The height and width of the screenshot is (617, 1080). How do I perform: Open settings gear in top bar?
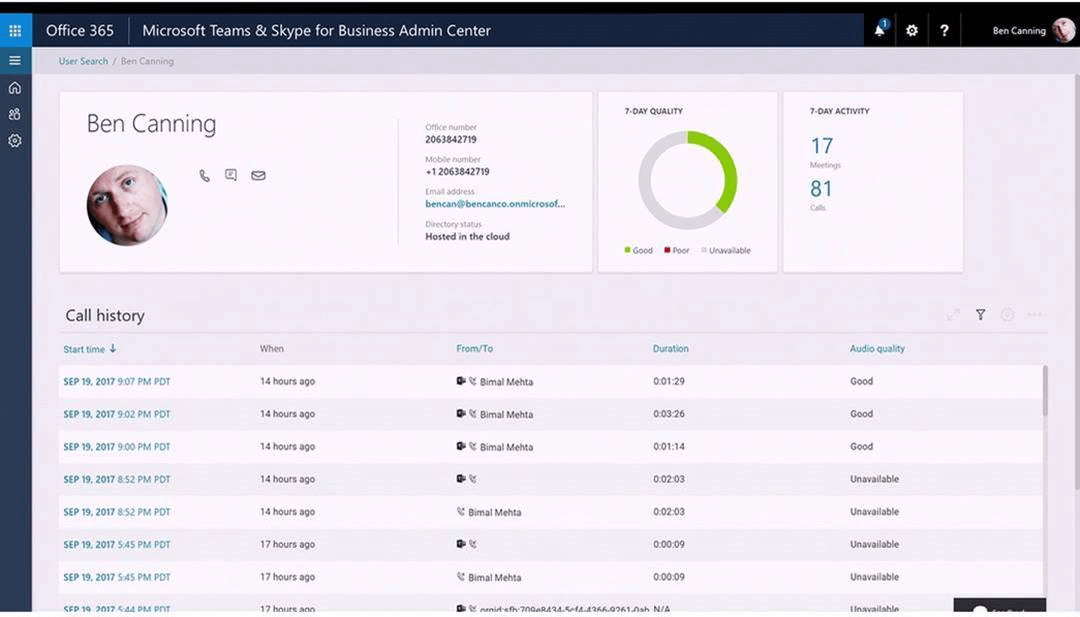click(912, 30)
